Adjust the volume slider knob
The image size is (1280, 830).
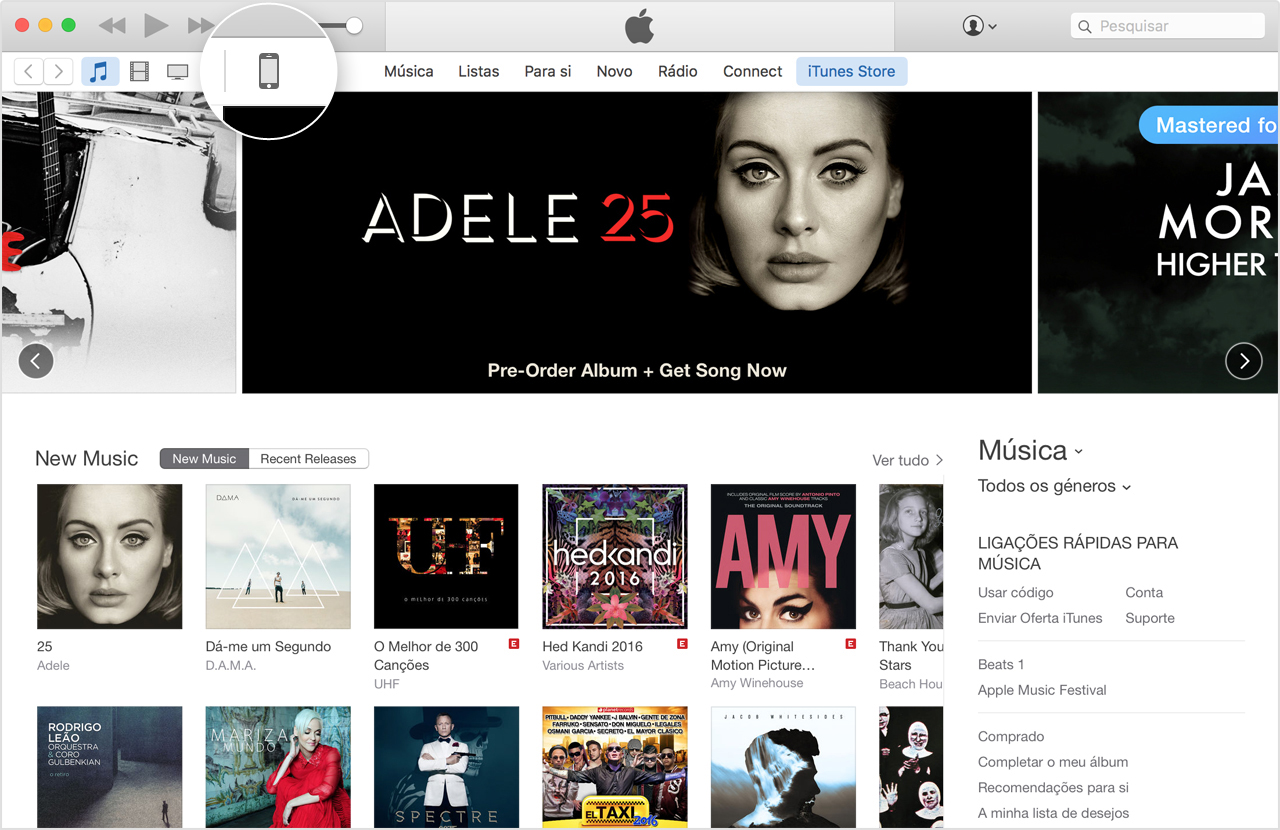tap(353, 27)
